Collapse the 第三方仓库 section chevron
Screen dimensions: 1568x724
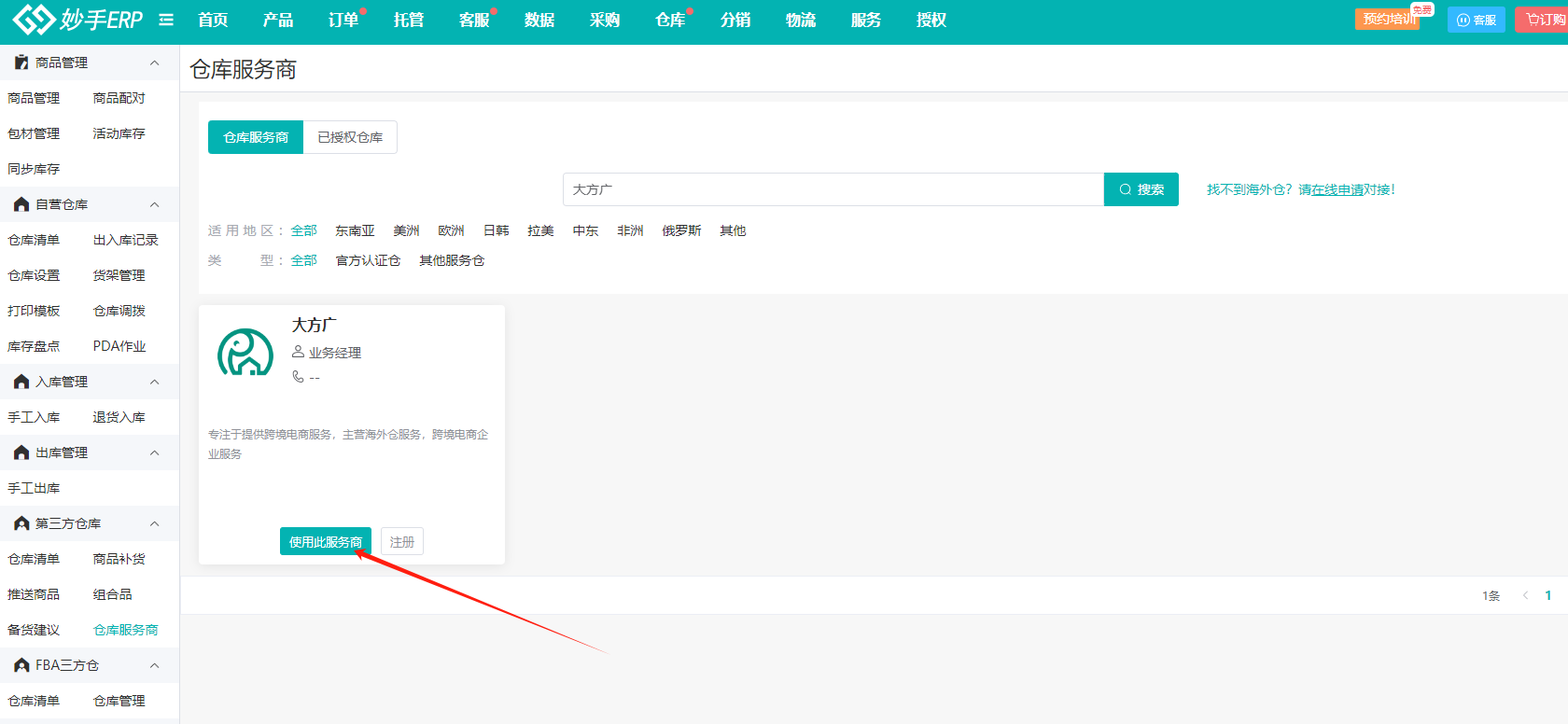155,523
